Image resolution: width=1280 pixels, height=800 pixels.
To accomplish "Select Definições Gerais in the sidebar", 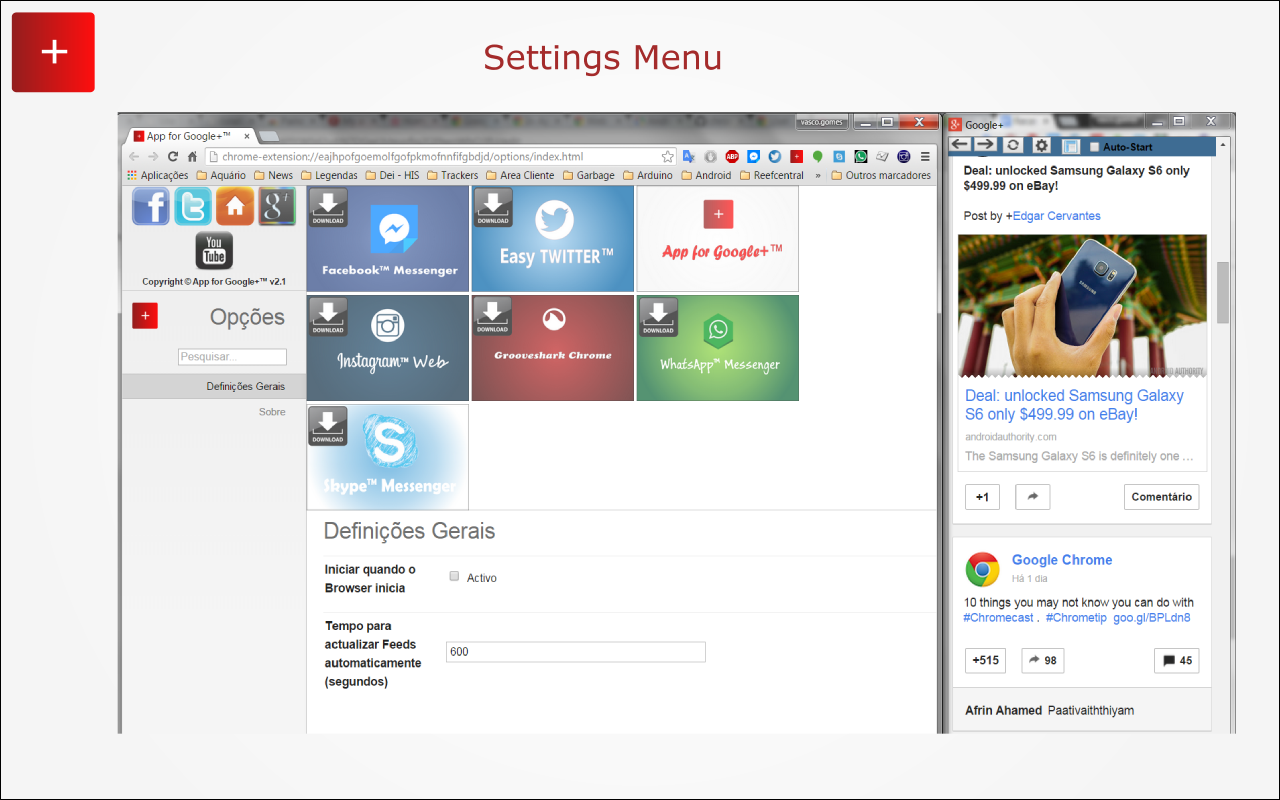I will pos(214,386).
